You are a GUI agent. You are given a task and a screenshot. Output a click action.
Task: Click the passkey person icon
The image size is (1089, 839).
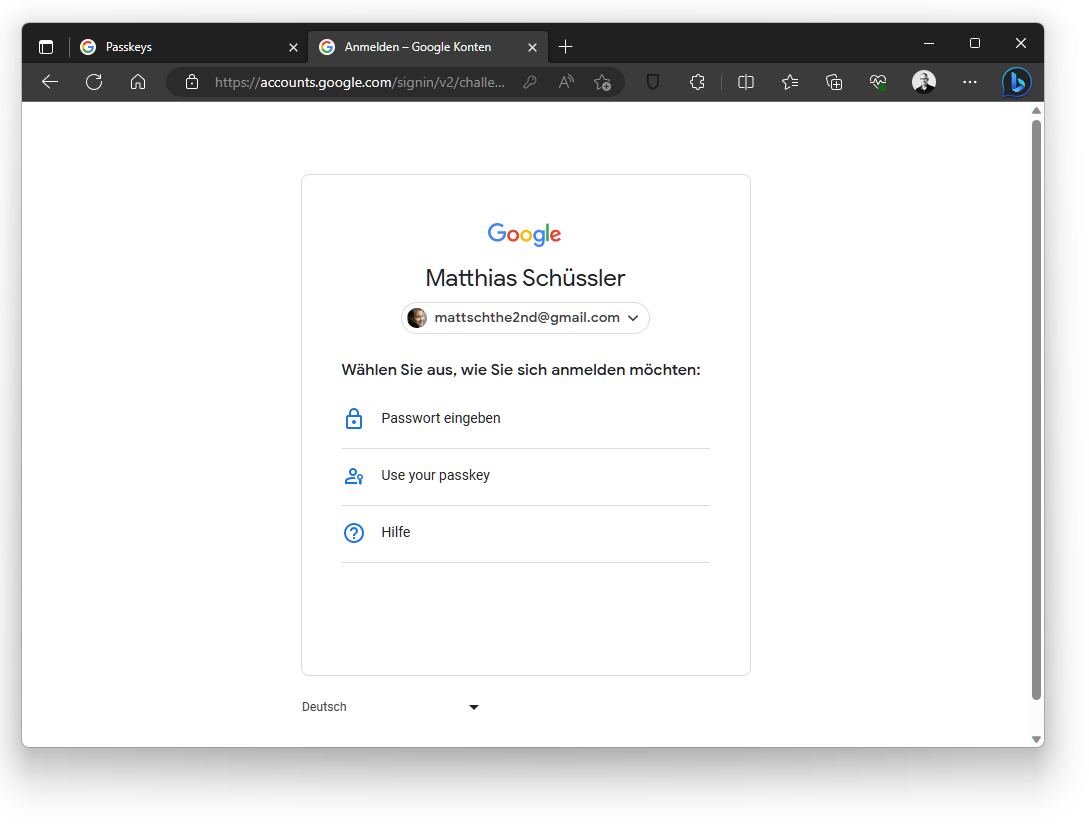354,476
